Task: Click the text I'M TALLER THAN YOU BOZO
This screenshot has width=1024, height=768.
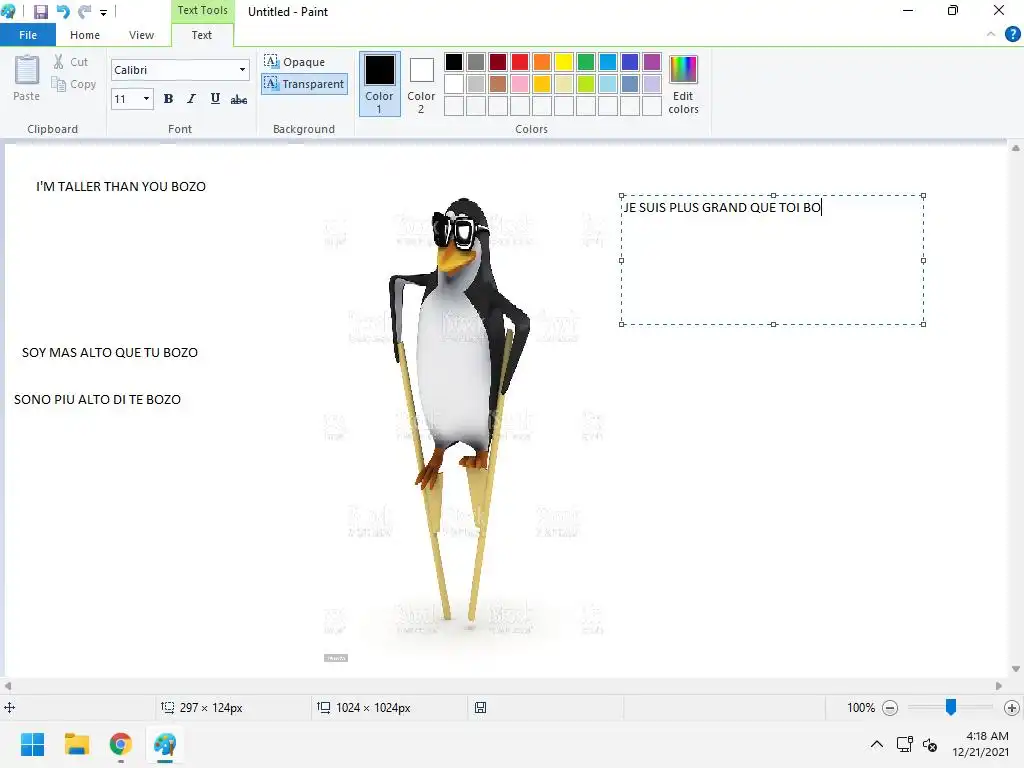Action: (121, 187)
